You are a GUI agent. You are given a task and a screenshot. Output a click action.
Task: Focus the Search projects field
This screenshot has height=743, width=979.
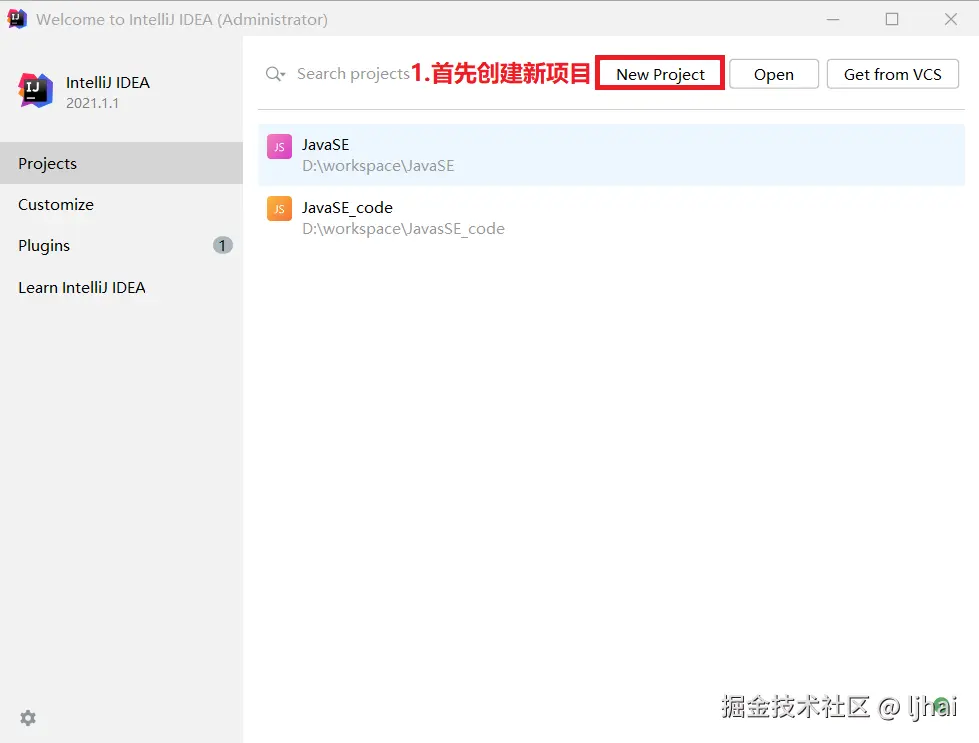pos(353,74)
